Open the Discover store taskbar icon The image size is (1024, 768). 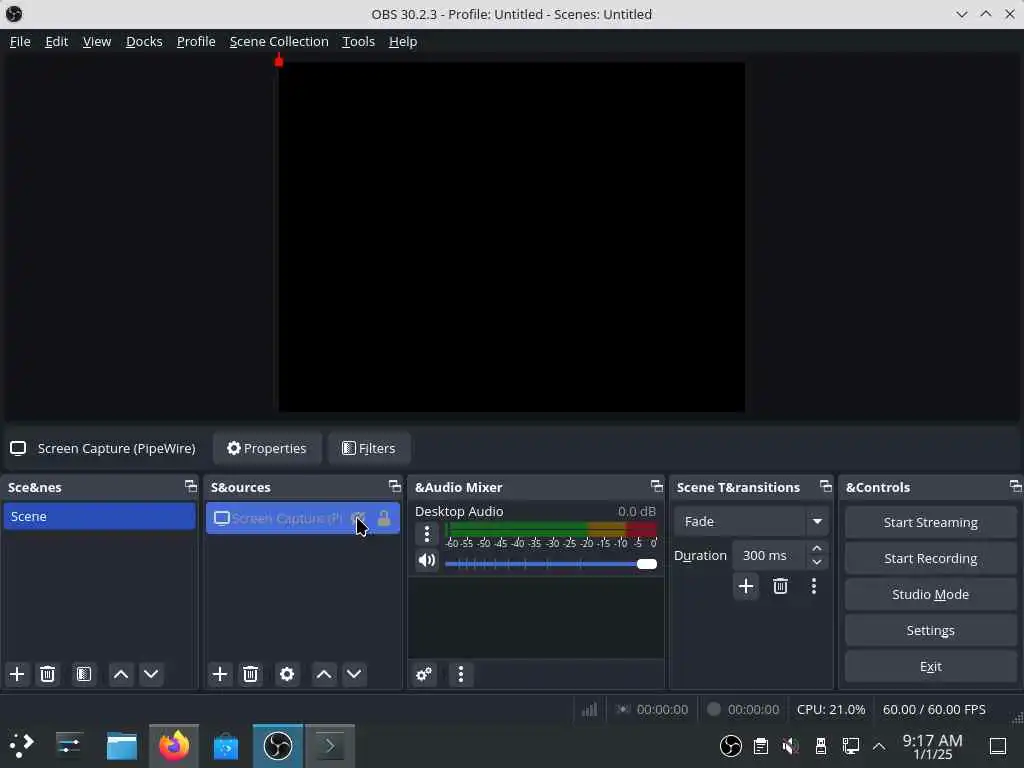click(x=226, y=745)
